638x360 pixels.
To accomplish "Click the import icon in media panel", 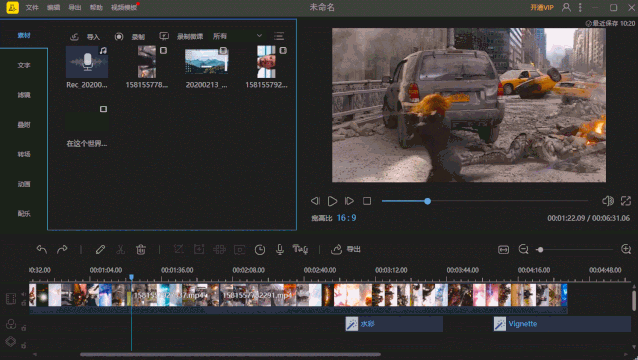I will pos(74,37).
